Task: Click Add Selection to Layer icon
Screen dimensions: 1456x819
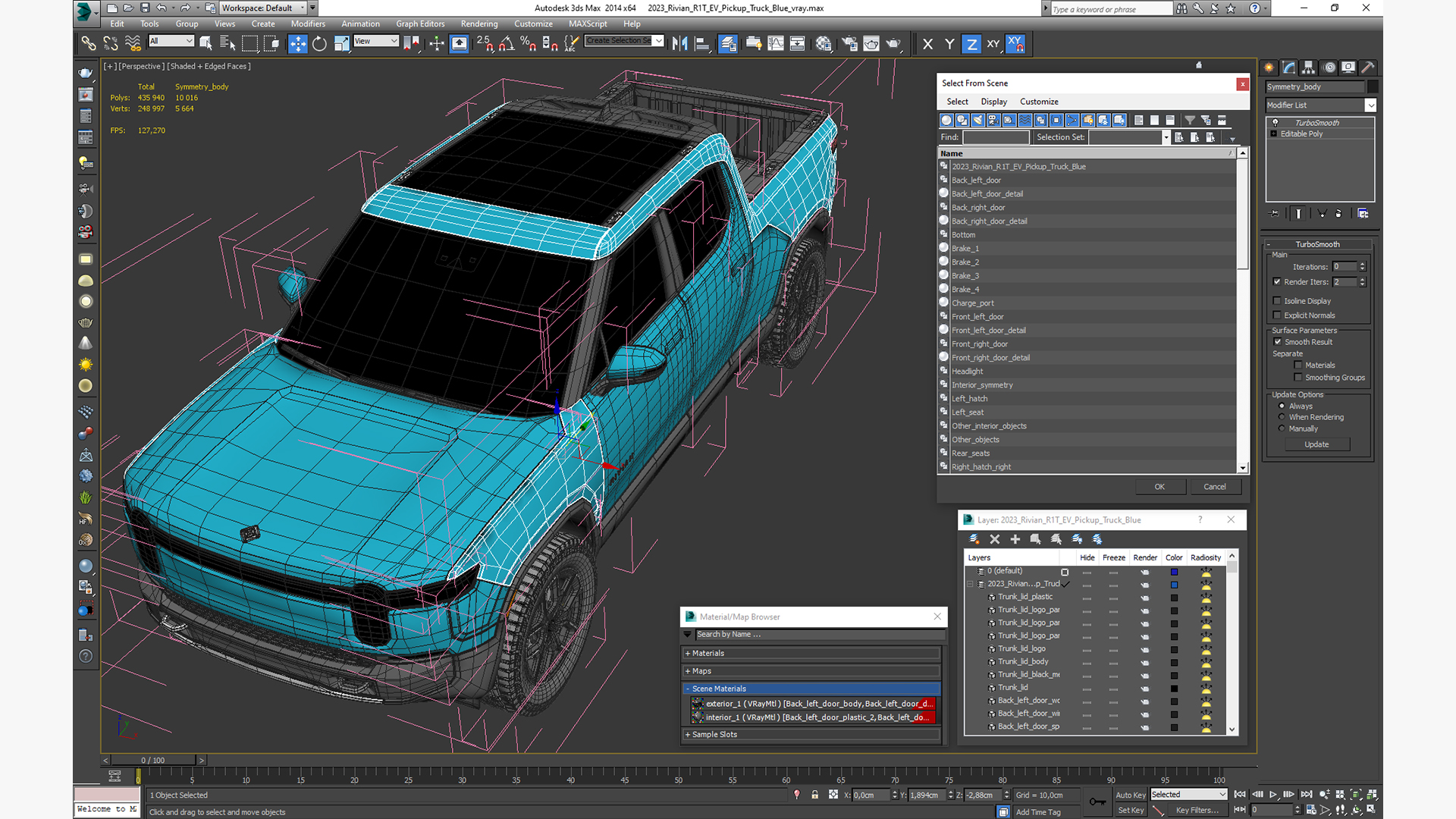Action: [1015, 539]
